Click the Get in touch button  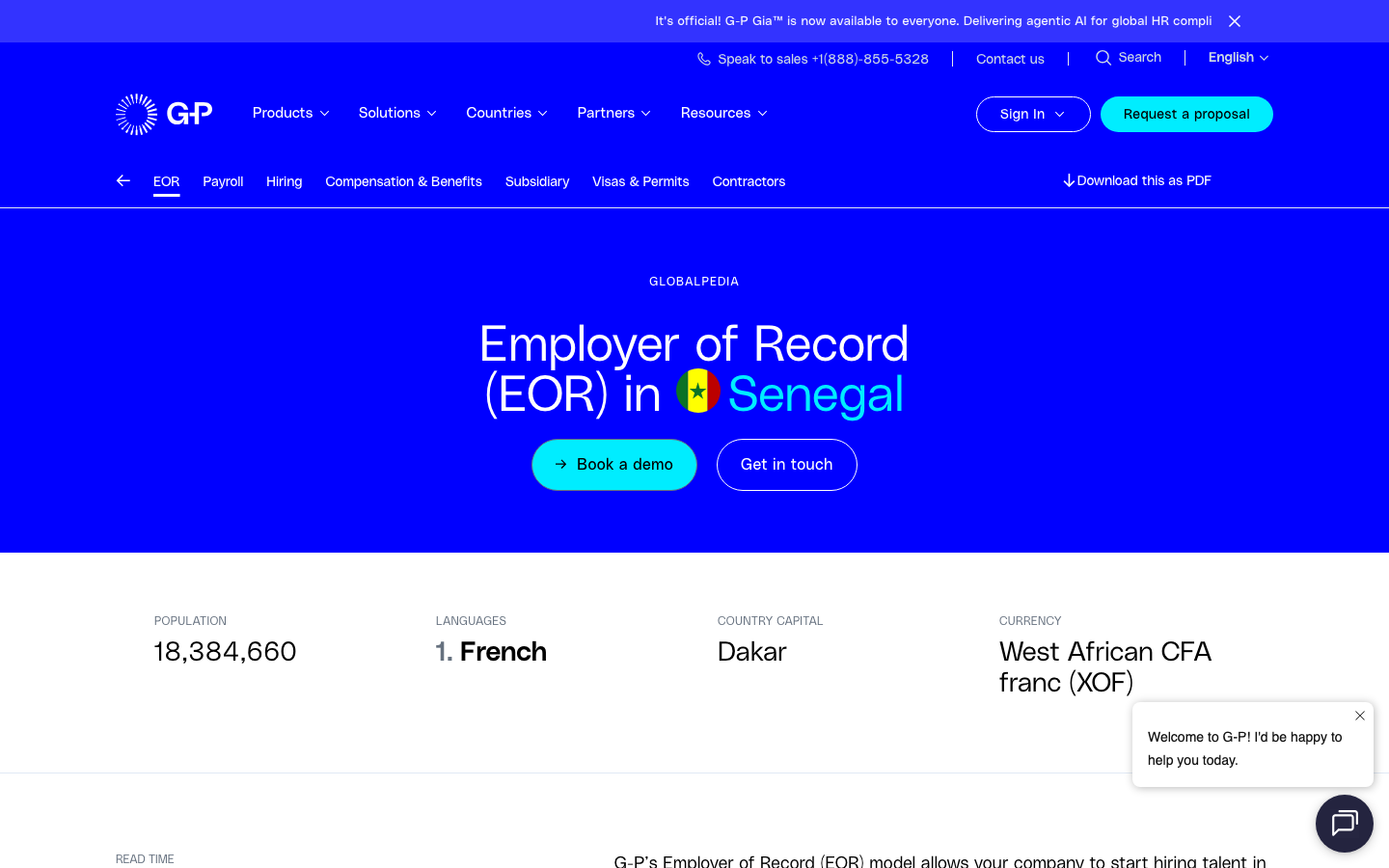tap(787, 465)
